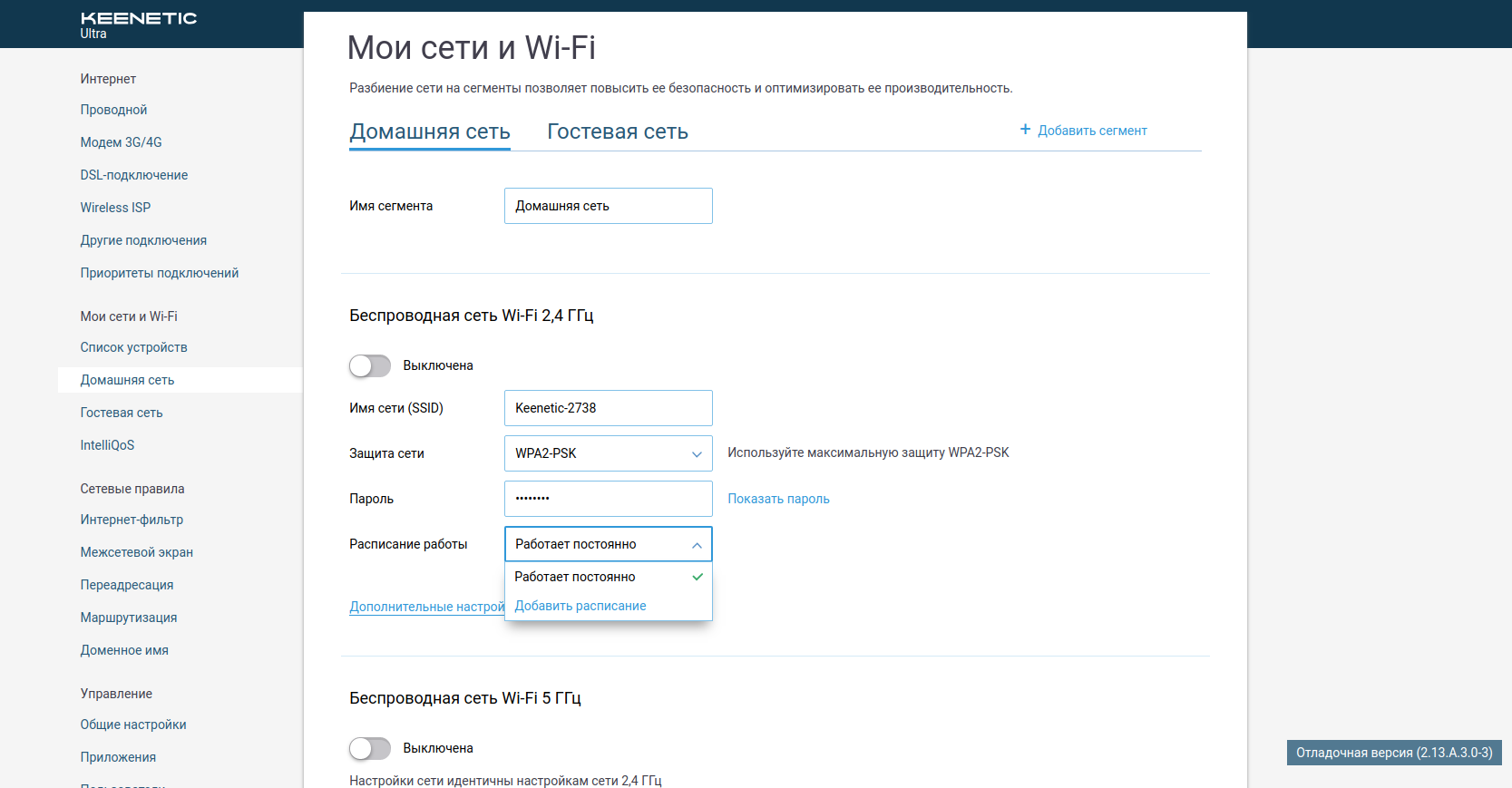Open the Дополнительные настройки link

coord(427,607)
